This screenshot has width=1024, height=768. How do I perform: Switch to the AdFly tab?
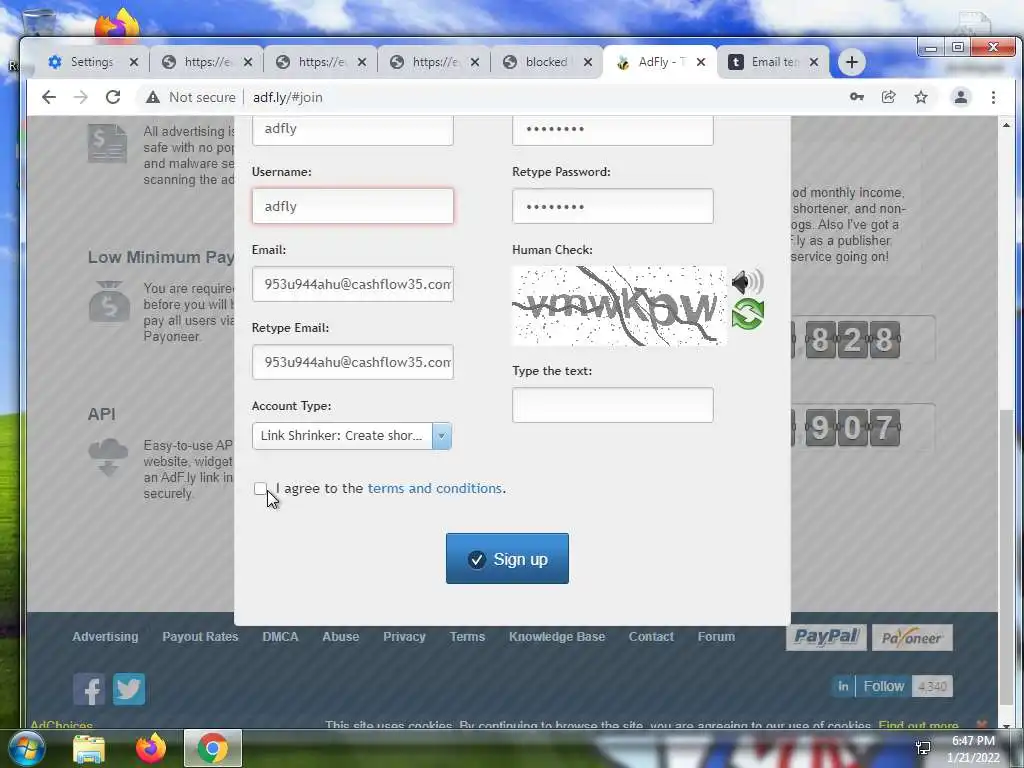[x=660, y=62]
